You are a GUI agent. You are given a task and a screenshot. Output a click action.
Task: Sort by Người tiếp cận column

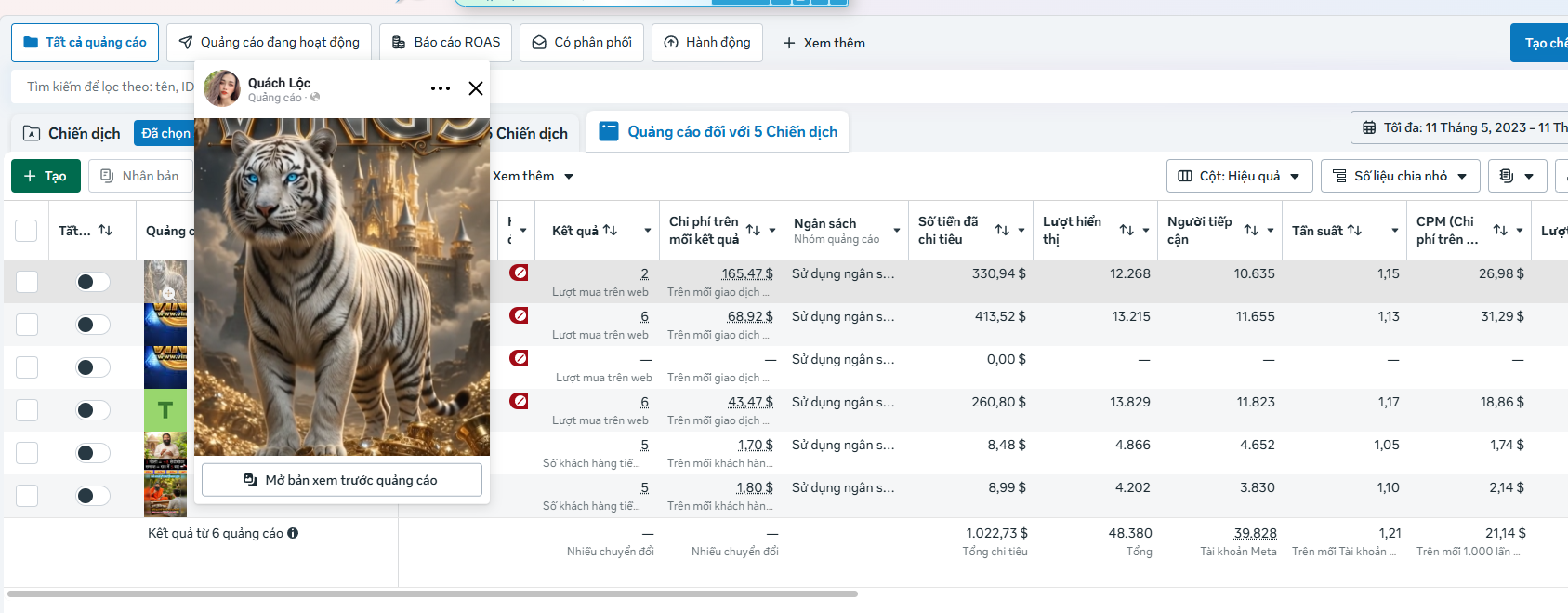[x=1251, y=230]
